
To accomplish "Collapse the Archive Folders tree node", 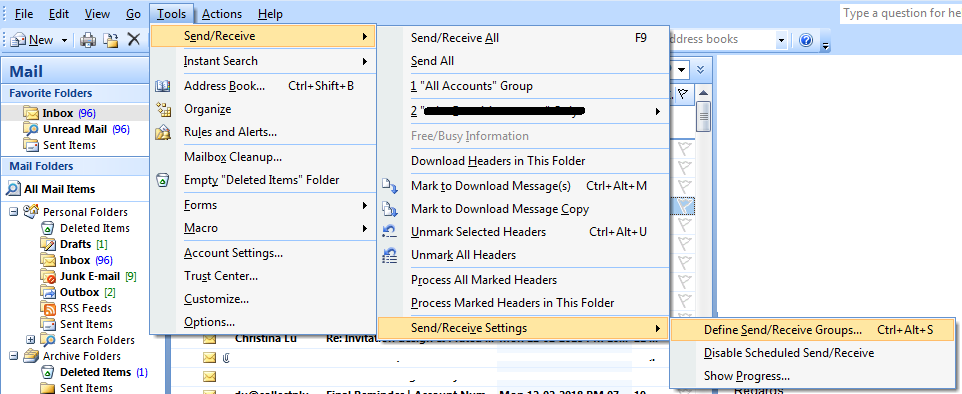I will (13, 355).
